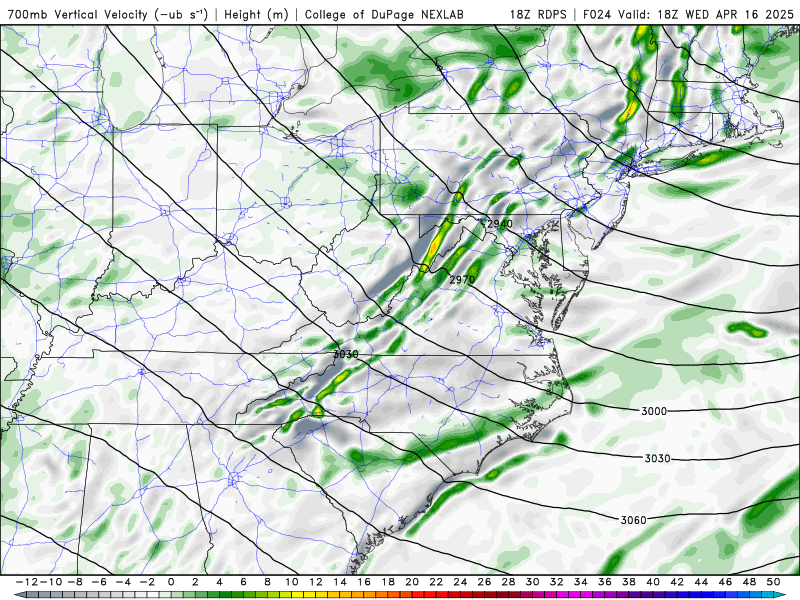Click the 38 value on the color scale
Screen dimensions: 800x600
click(629, 582)
